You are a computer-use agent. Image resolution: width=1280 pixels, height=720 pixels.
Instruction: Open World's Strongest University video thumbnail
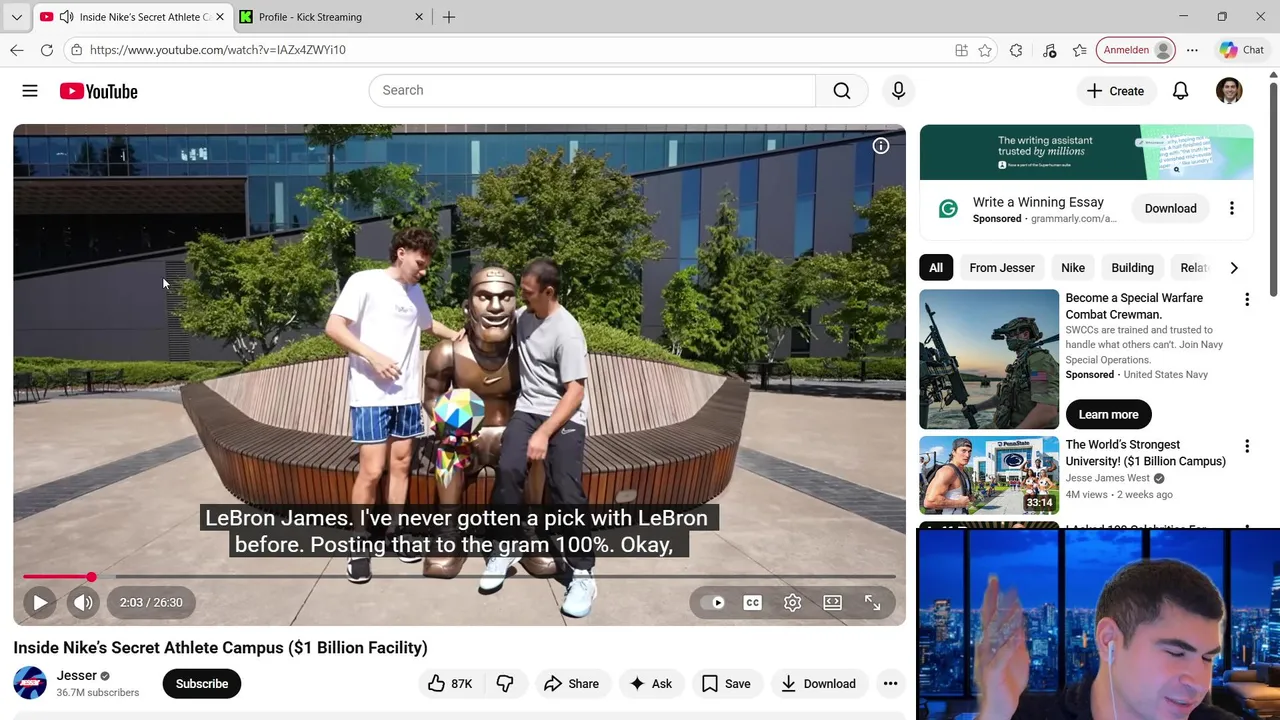989,476
